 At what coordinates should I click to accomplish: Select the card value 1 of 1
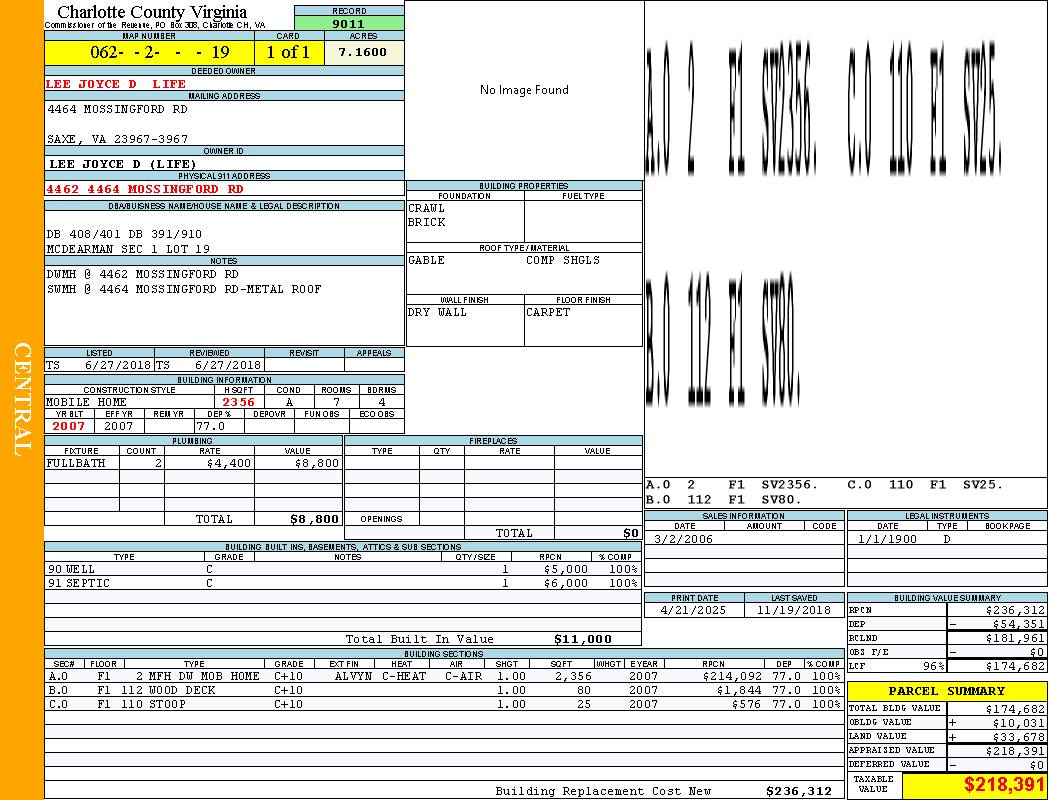pyautogui.click(x=288, y=52)
